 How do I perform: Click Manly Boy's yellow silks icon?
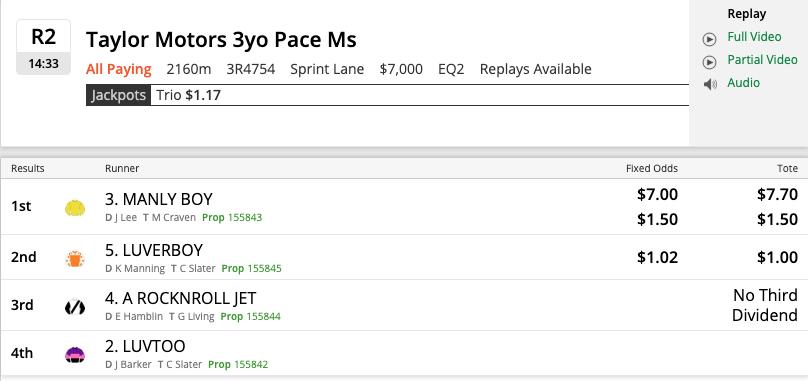click(x=75, y=208)
